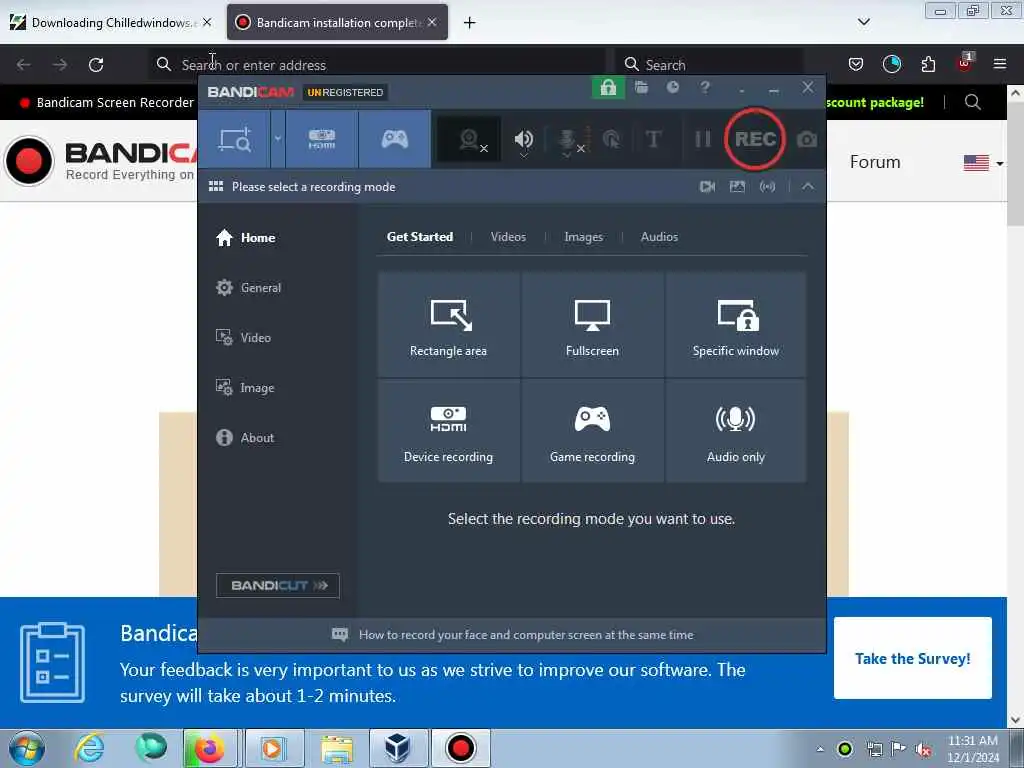This screenshot has height=768, width=1024.
Task: Switch to Downloading Chilledwindows browser tab
Action: click(x=111, y=23)
